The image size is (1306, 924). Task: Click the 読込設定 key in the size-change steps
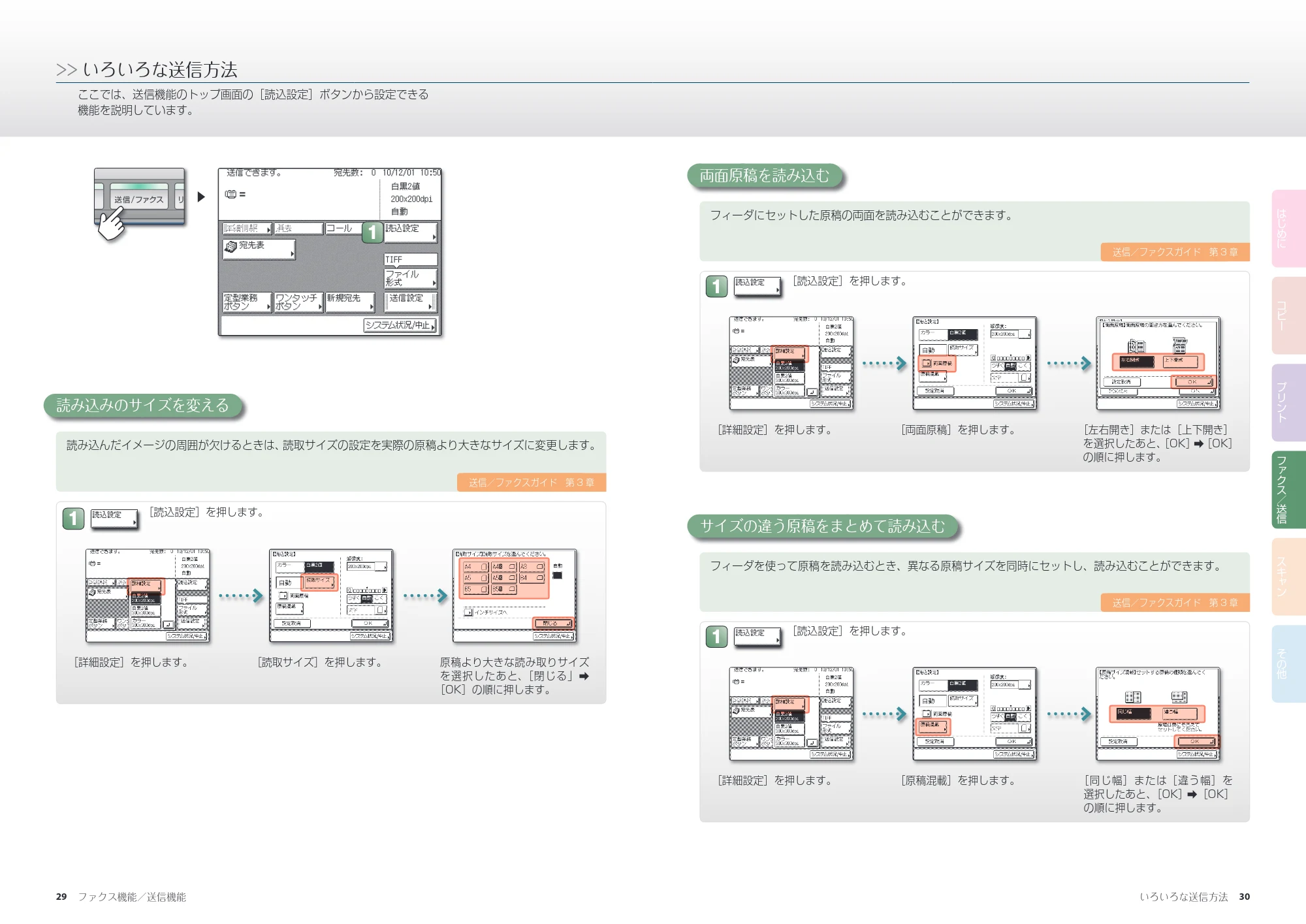pyautogui.click(x=114, y=518)
